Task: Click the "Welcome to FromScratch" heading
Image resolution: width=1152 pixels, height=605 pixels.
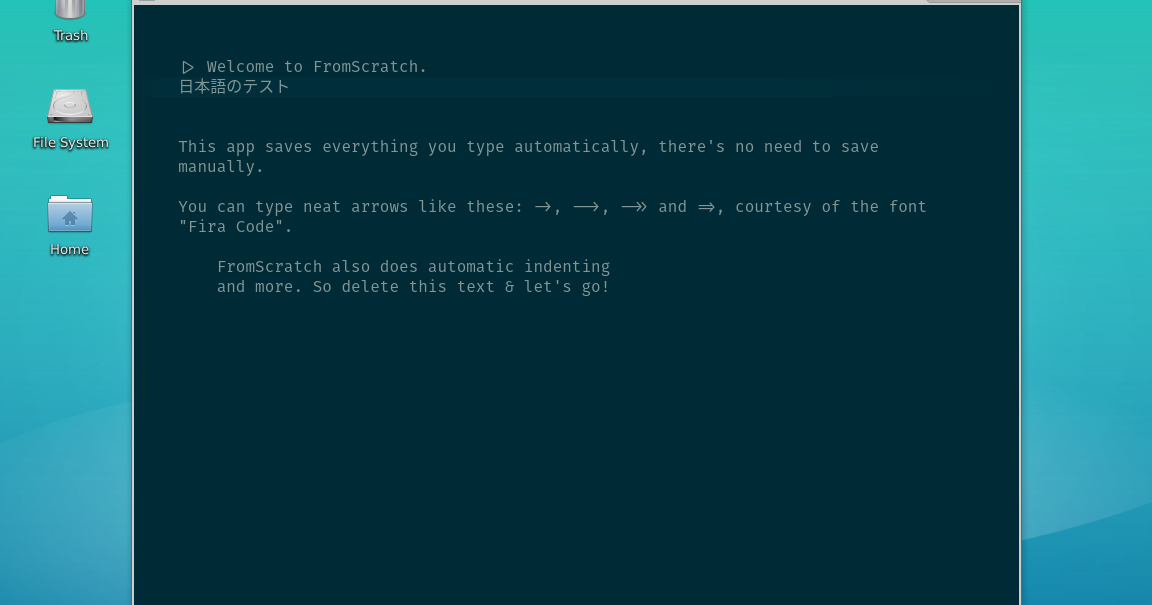Action: (x=316, y=66)
